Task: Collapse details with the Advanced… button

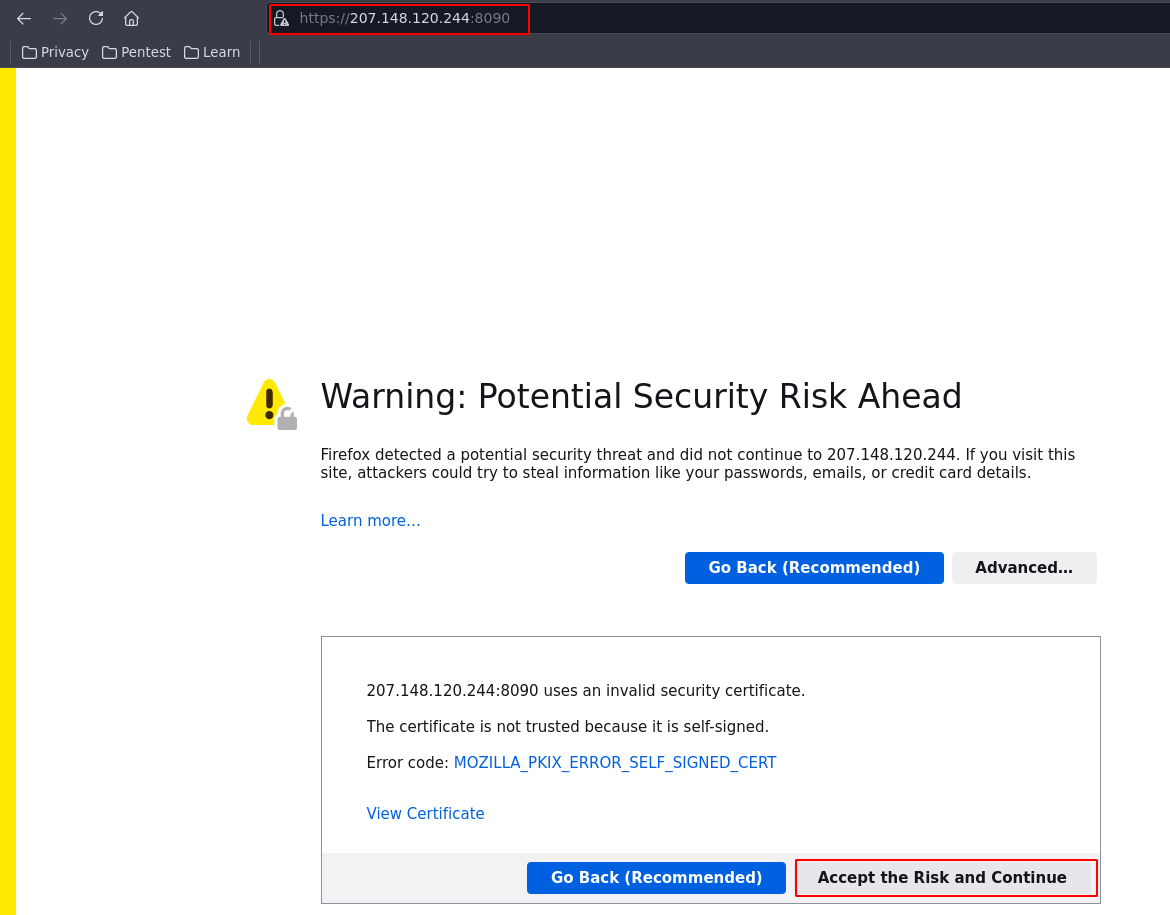Action: [x=1024, y=568]
